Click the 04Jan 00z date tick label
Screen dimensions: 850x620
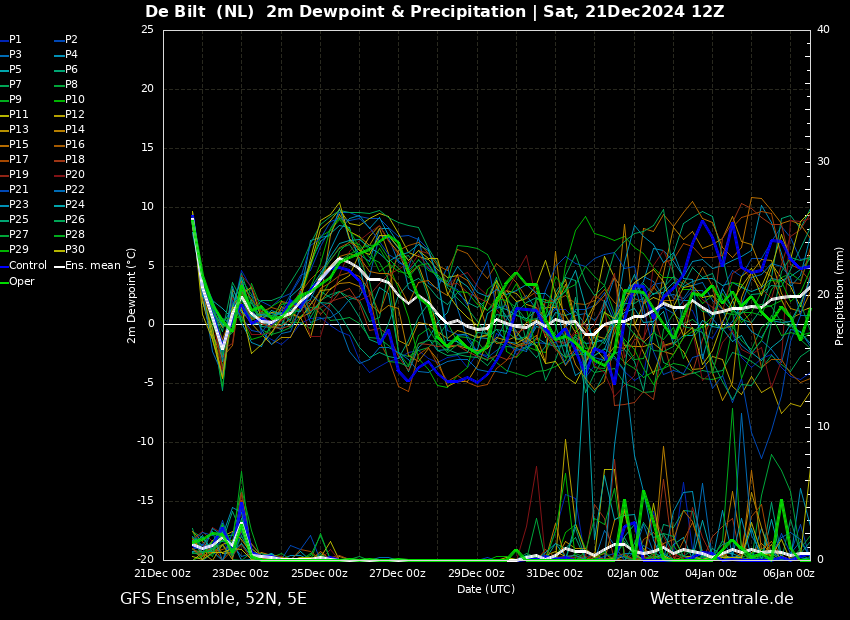click(712, 573)
